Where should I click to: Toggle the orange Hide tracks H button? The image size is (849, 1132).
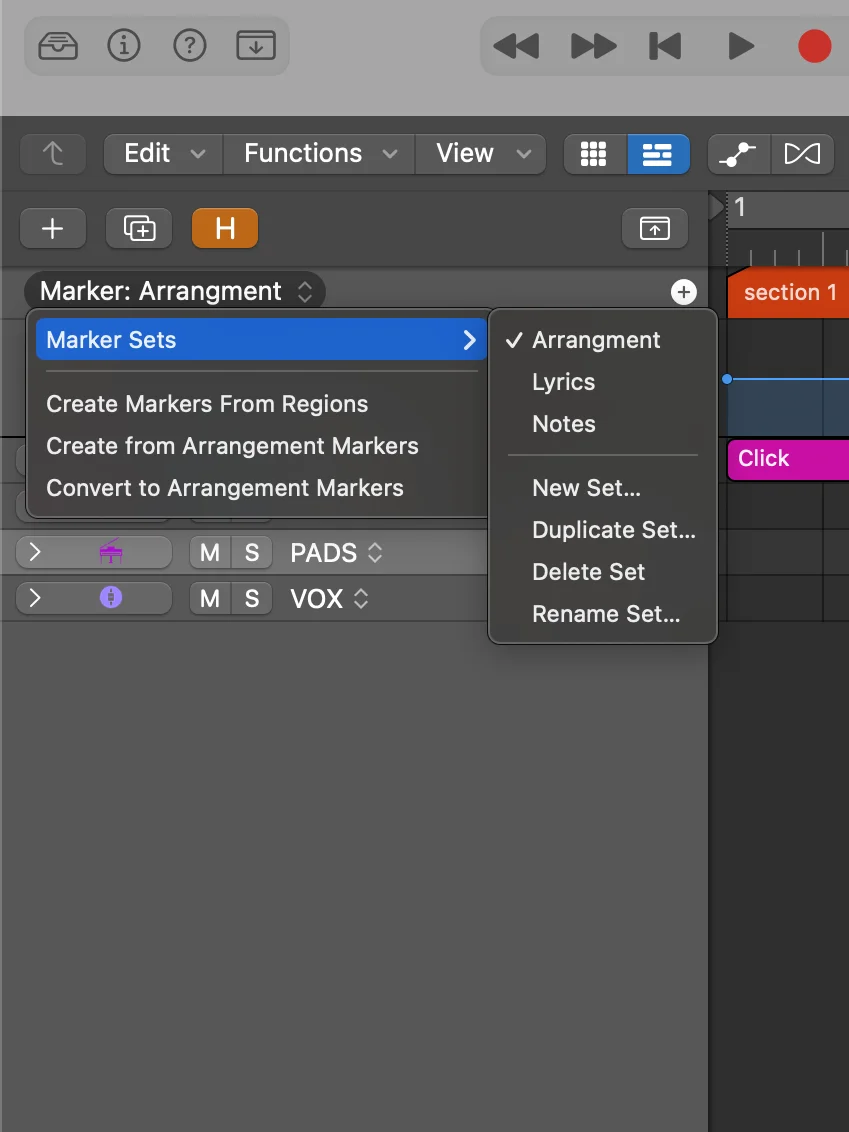(225, 228)
